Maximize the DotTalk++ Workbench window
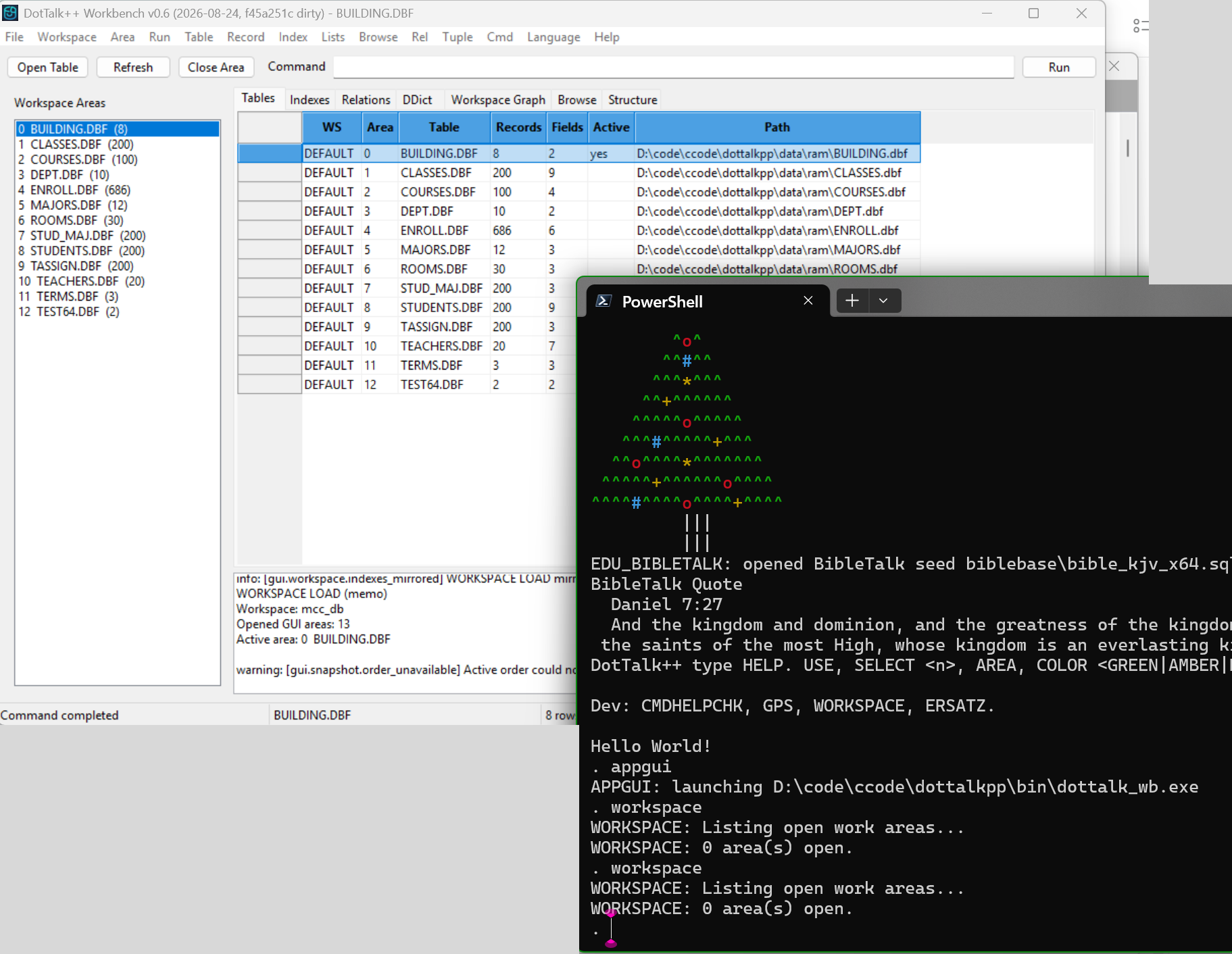The width and height of the screenshot is (1232, 954). click(x=1033, y=13)
